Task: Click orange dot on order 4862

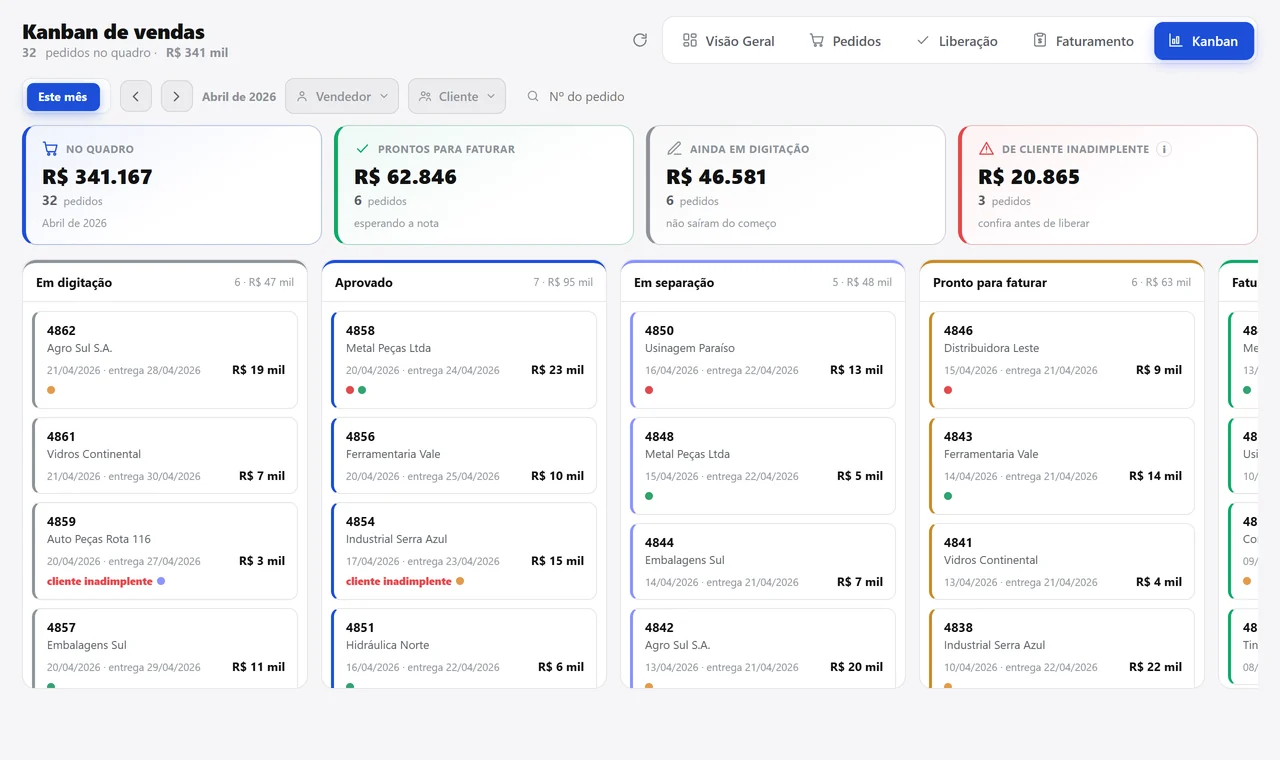Action: [x=51, y=390]
